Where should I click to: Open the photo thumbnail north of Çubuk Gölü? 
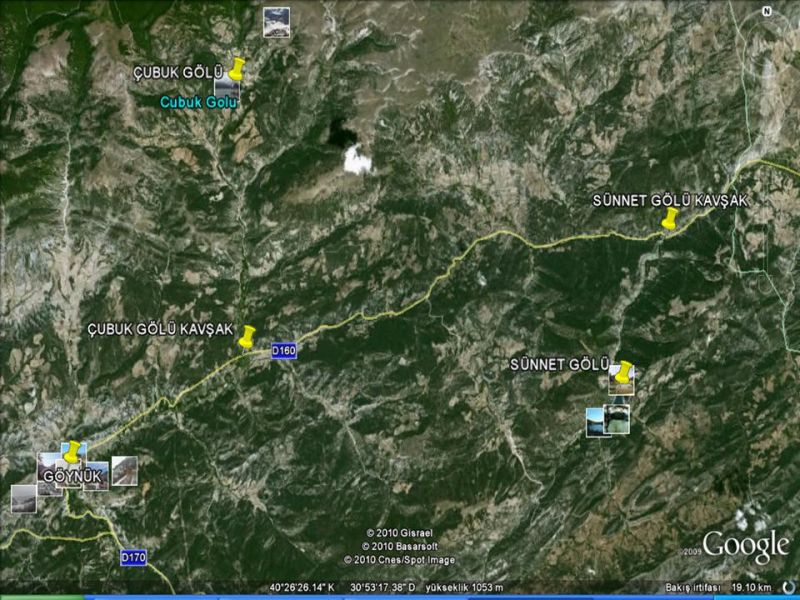277,22
